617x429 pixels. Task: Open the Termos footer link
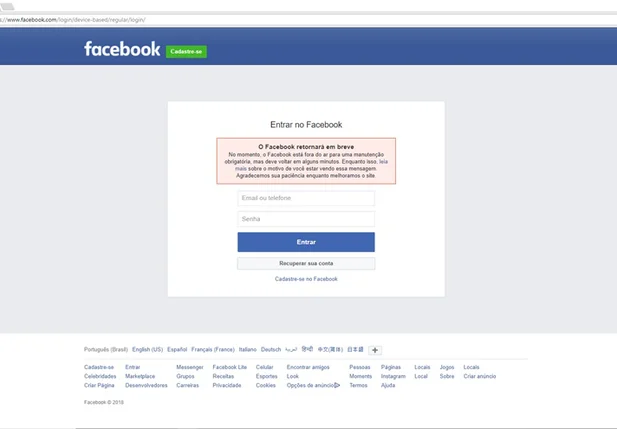pos(358,385)
